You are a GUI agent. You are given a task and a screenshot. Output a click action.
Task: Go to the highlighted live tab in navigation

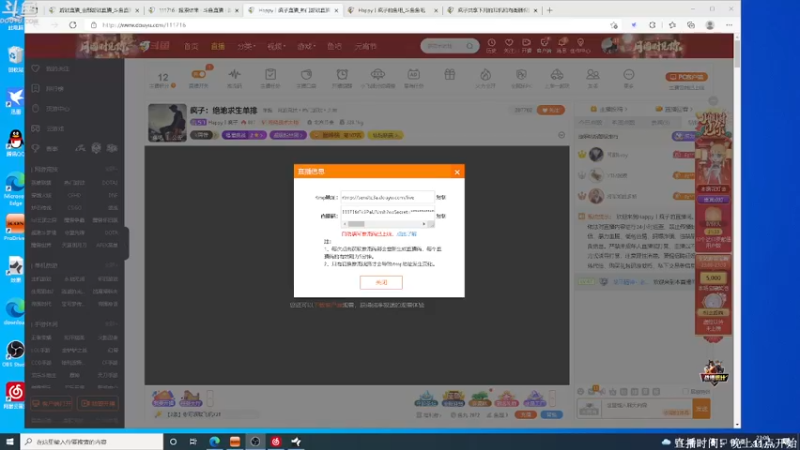218,46
